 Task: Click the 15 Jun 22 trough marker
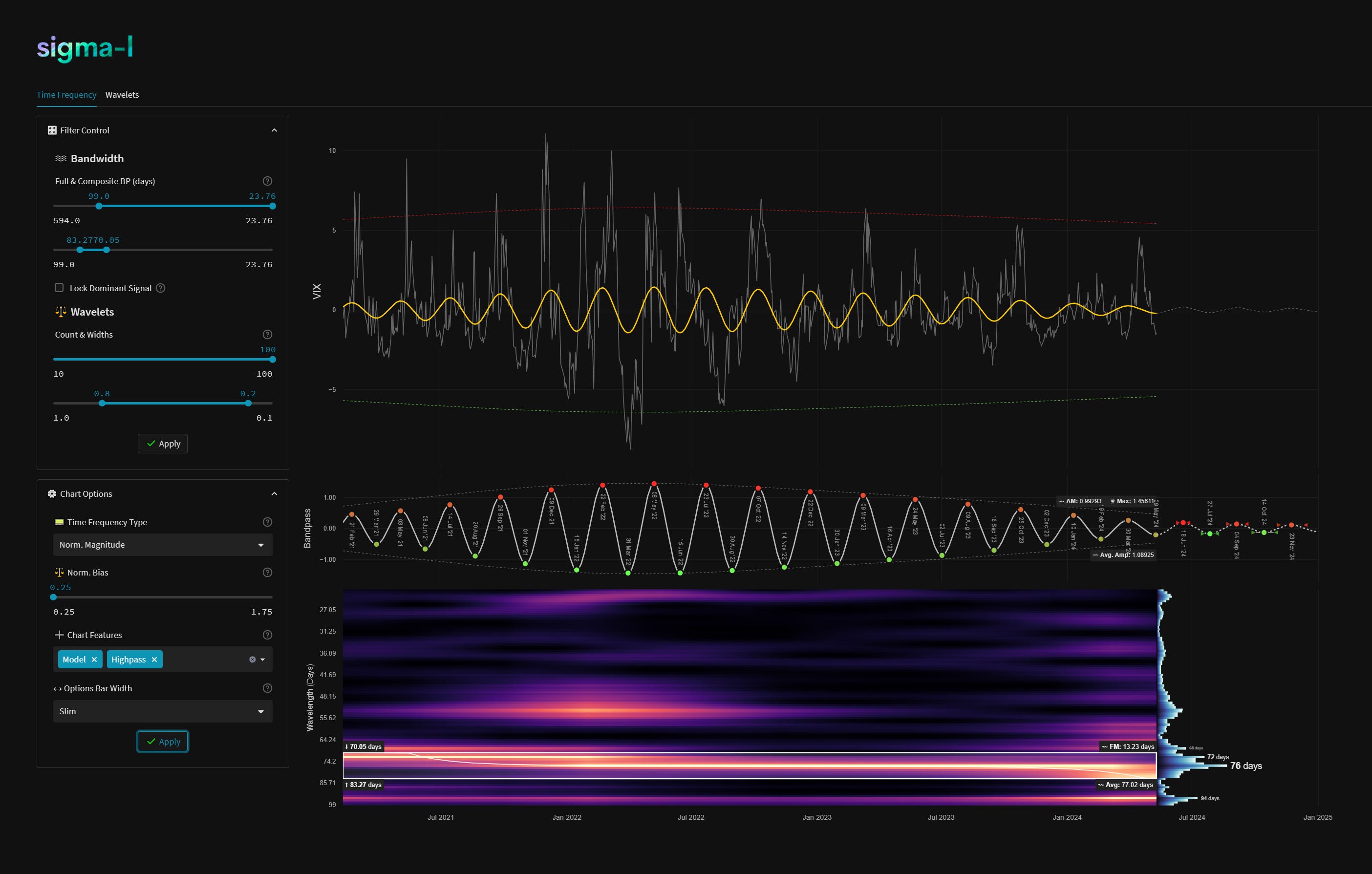pyautogui.click(x=680, y=573)
